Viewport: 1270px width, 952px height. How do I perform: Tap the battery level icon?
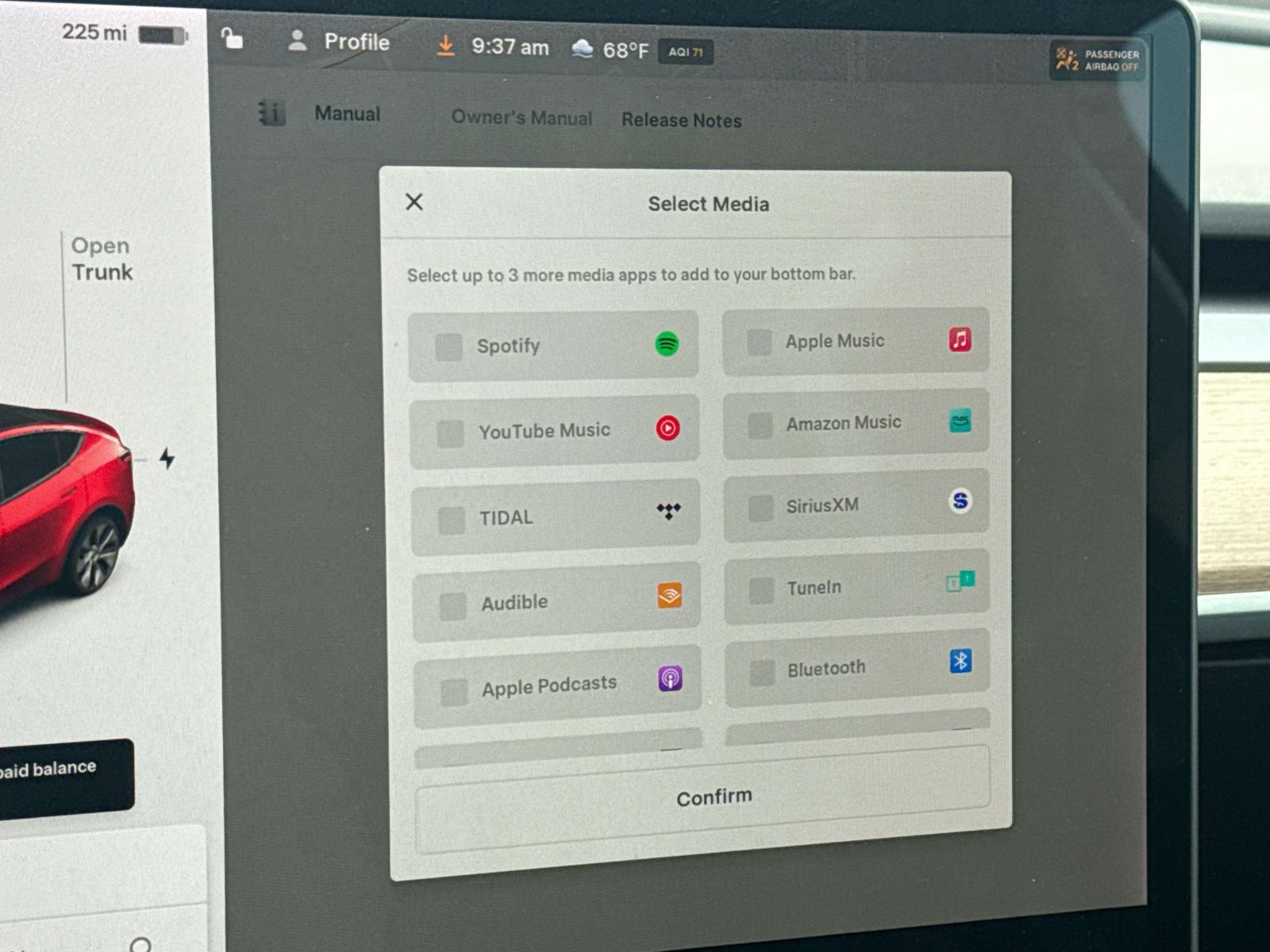(x=163, y=36)
